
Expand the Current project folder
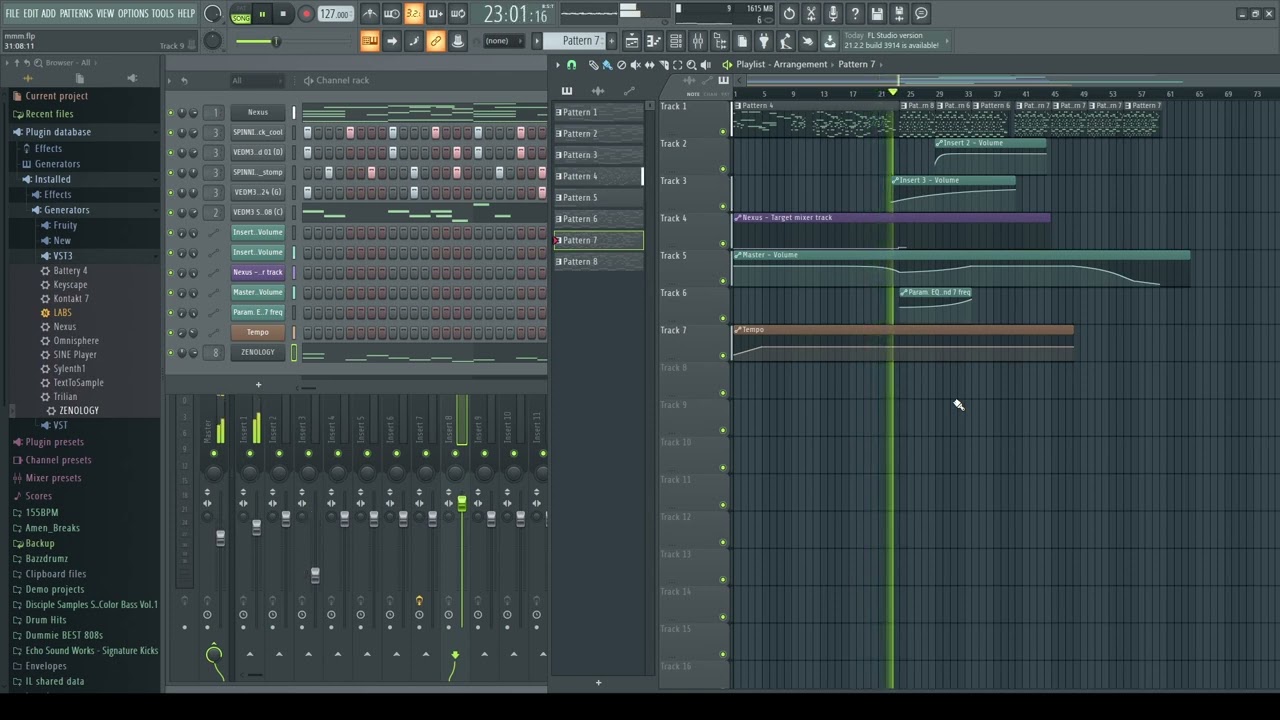pyautogui.click(x=56, y=96)
